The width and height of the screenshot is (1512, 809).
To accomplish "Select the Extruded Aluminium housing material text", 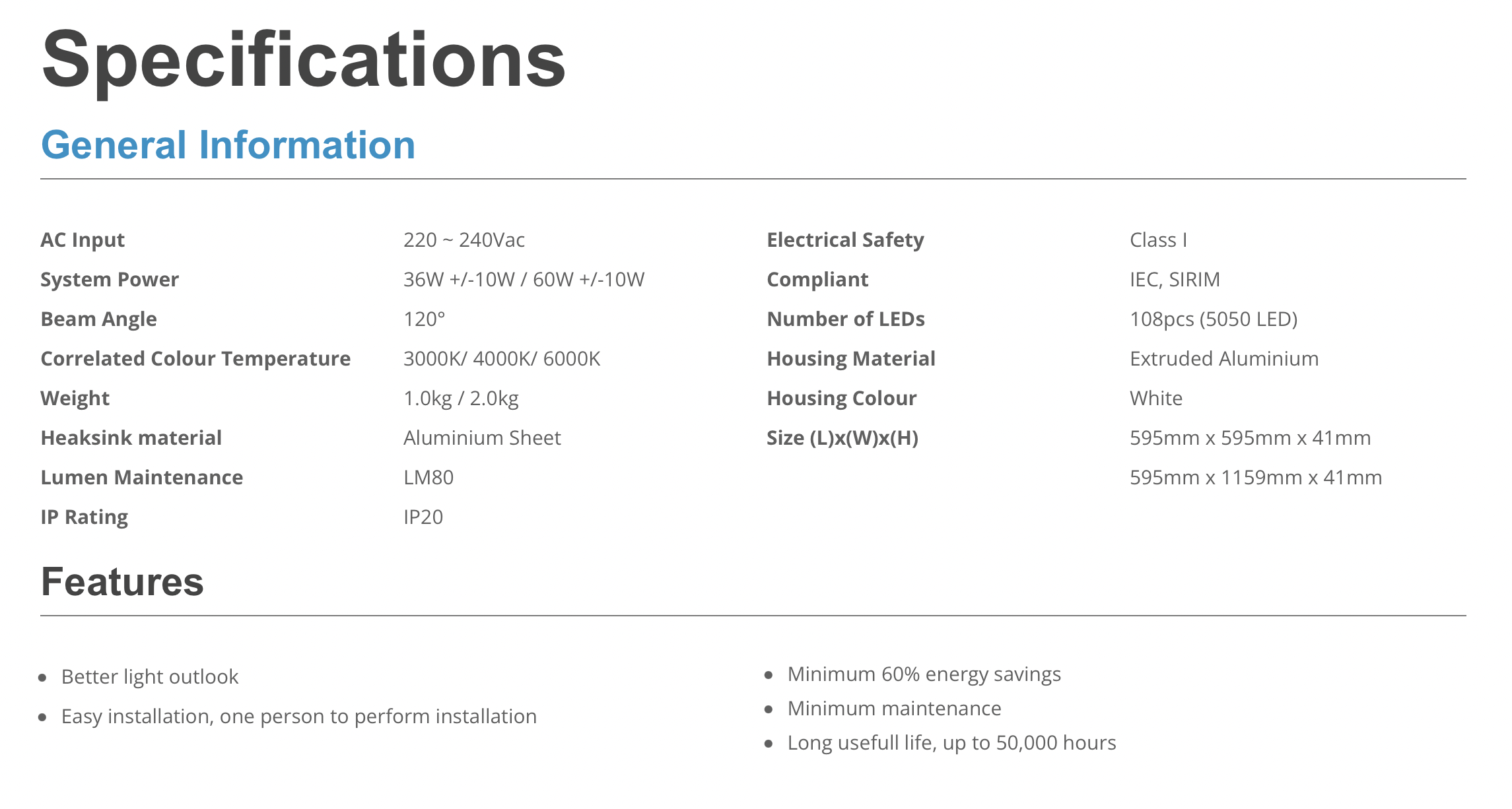I will point(1224,359).
